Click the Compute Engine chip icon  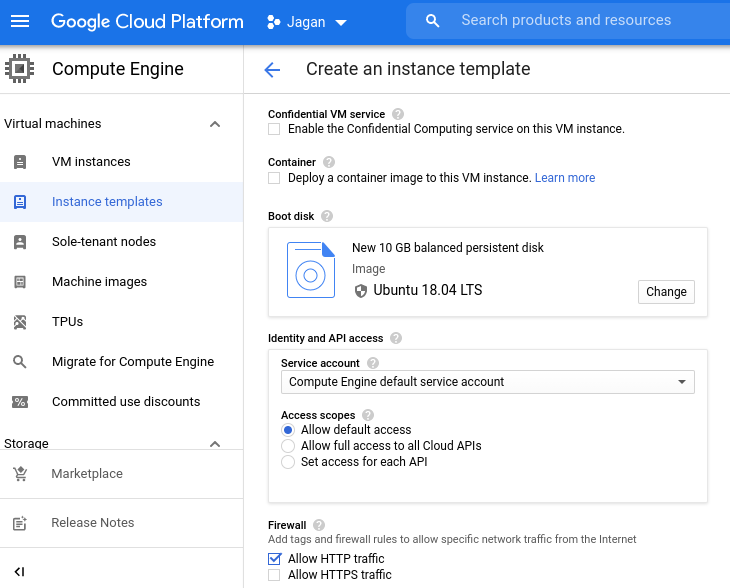click(20, 69)
